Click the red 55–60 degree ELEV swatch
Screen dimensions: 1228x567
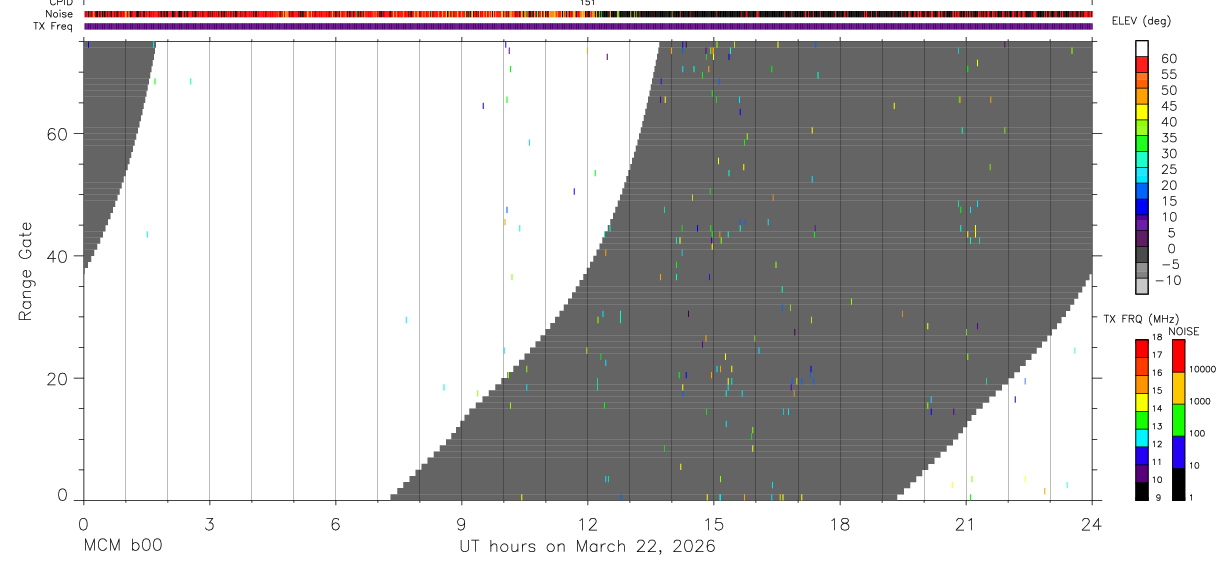(x=1142, y=64)
